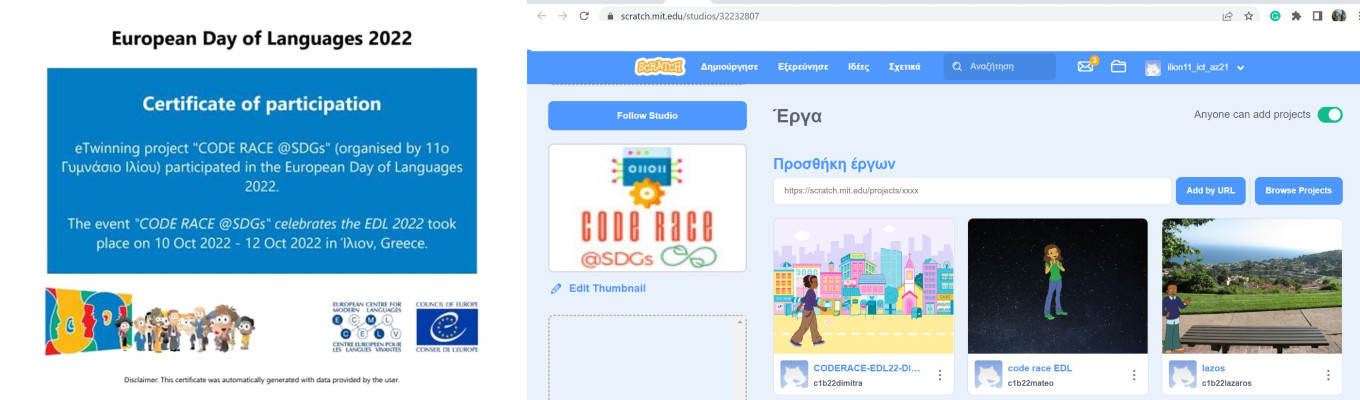Open the Σχετικά menu item
The width and height of the screenshot is (1360, 400).
pos(904,67)
